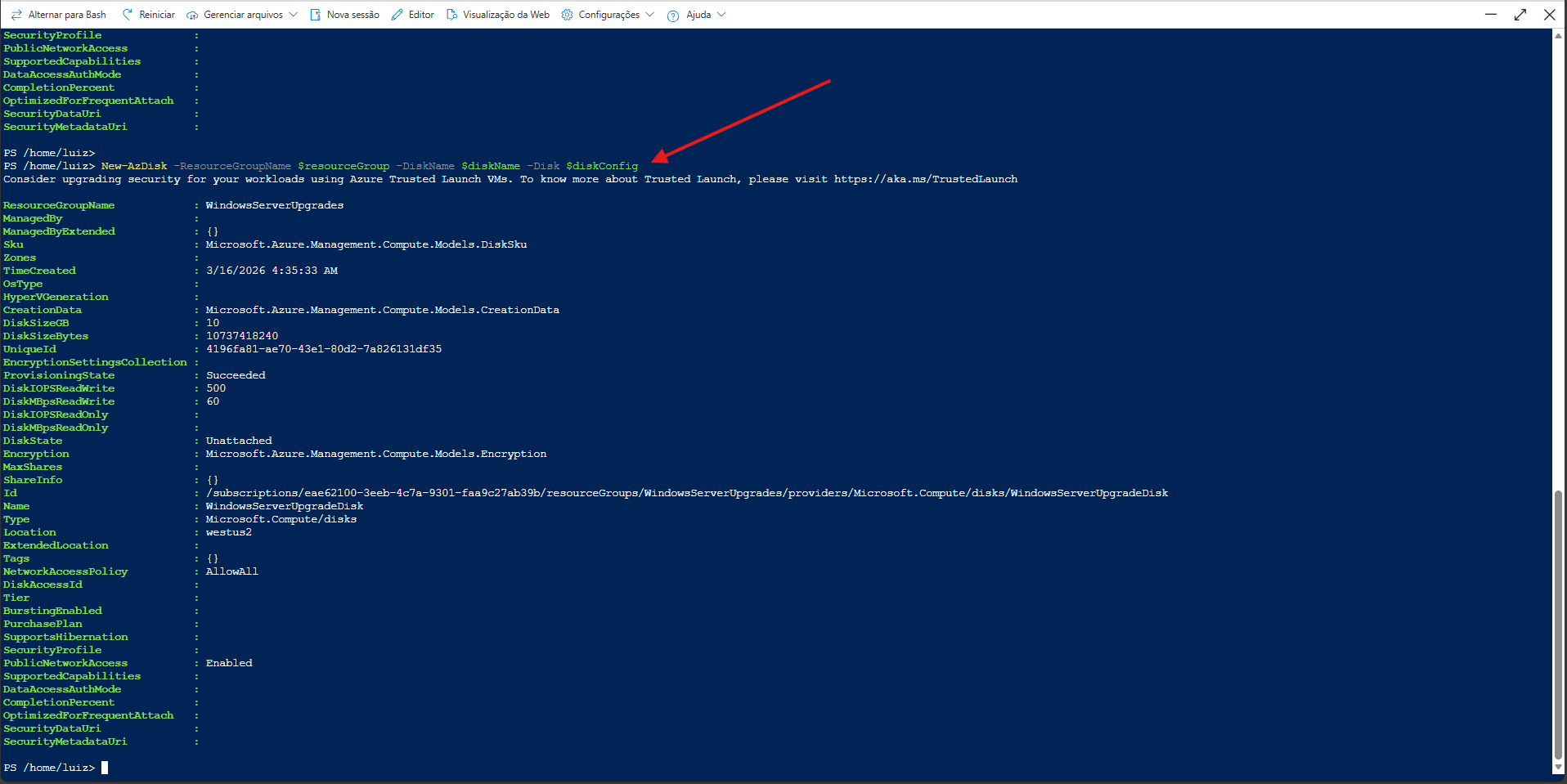Click the Alternar para Bash switch icon

16,15
